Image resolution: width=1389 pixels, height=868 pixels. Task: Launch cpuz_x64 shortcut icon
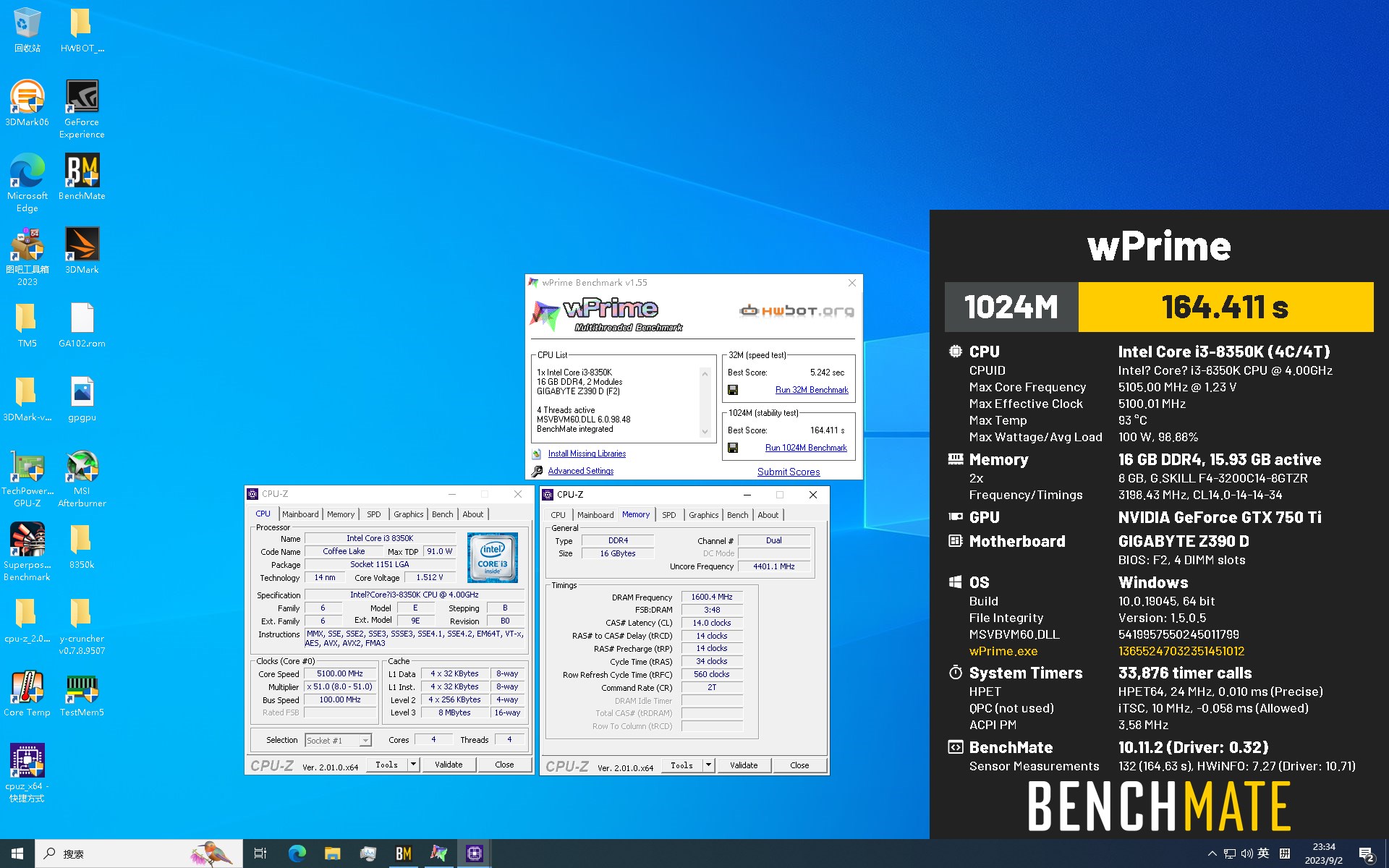point(27,773)
